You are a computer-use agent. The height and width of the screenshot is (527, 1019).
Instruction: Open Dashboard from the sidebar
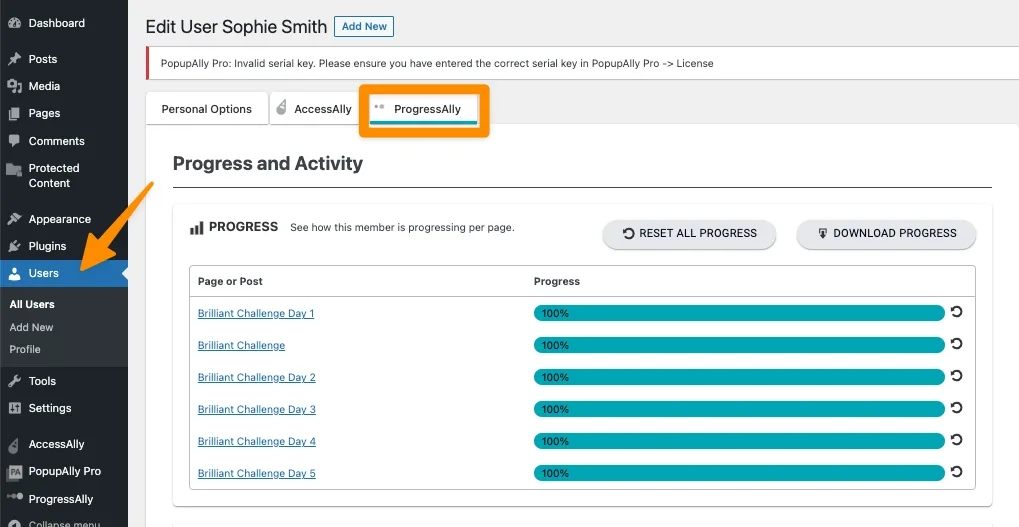(56, 23)
